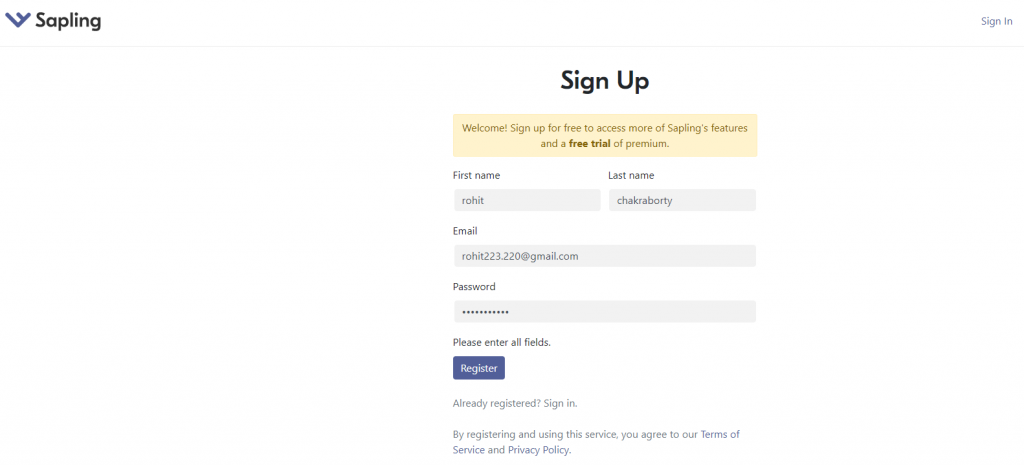This screenshot has height=465, width=1024.
Task: Focus the First name field containing rohit
Action: [x=526, y=200]
